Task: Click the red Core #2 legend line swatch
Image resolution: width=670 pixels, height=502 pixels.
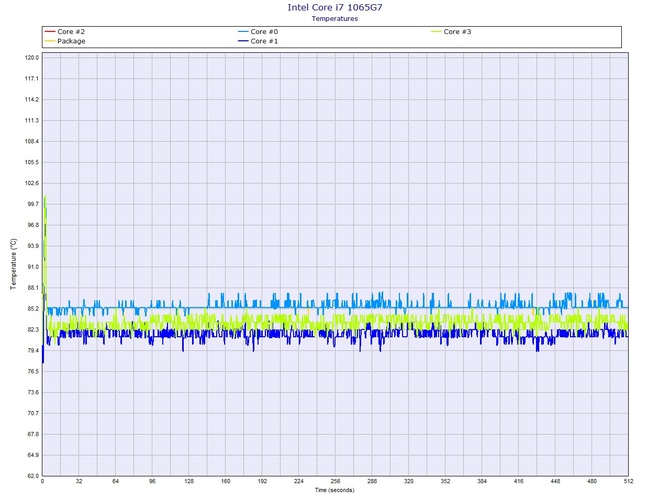Action: coord(50,32)
